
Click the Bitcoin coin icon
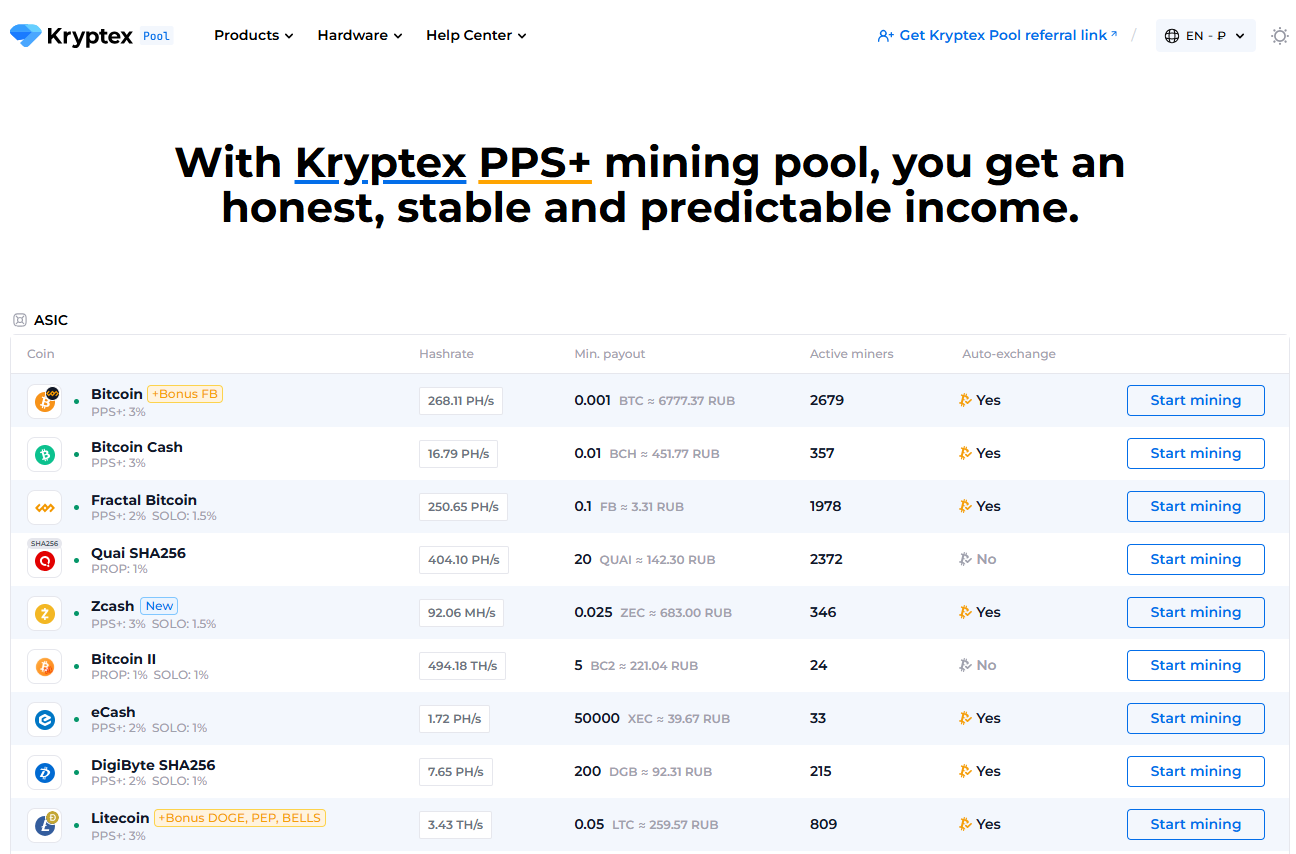45,401
